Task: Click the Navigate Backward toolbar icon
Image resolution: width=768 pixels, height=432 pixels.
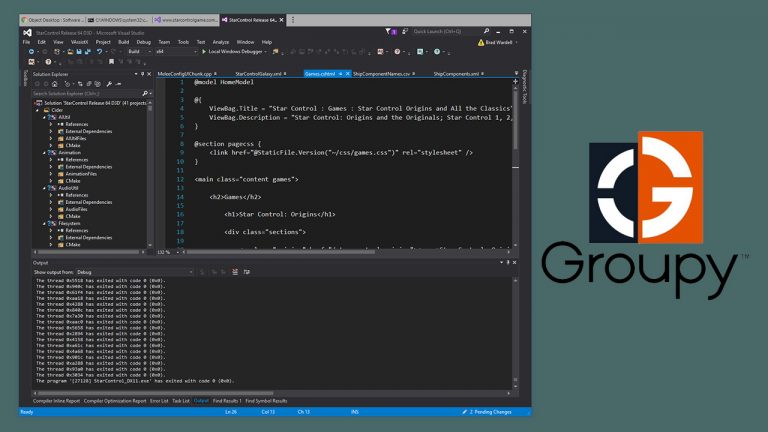Action: tap(31, 51)
